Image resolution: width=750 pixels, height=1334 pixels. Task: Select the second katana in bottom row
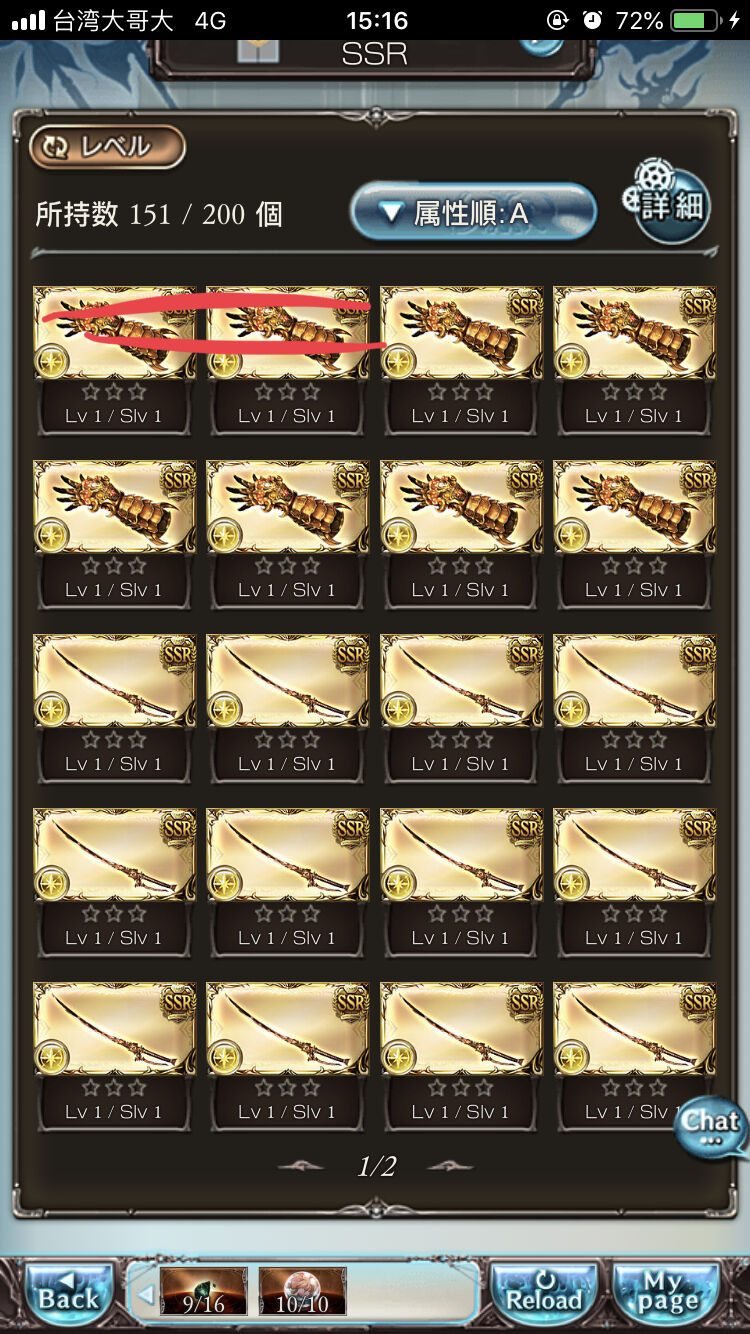click(x=288, y=1057)
